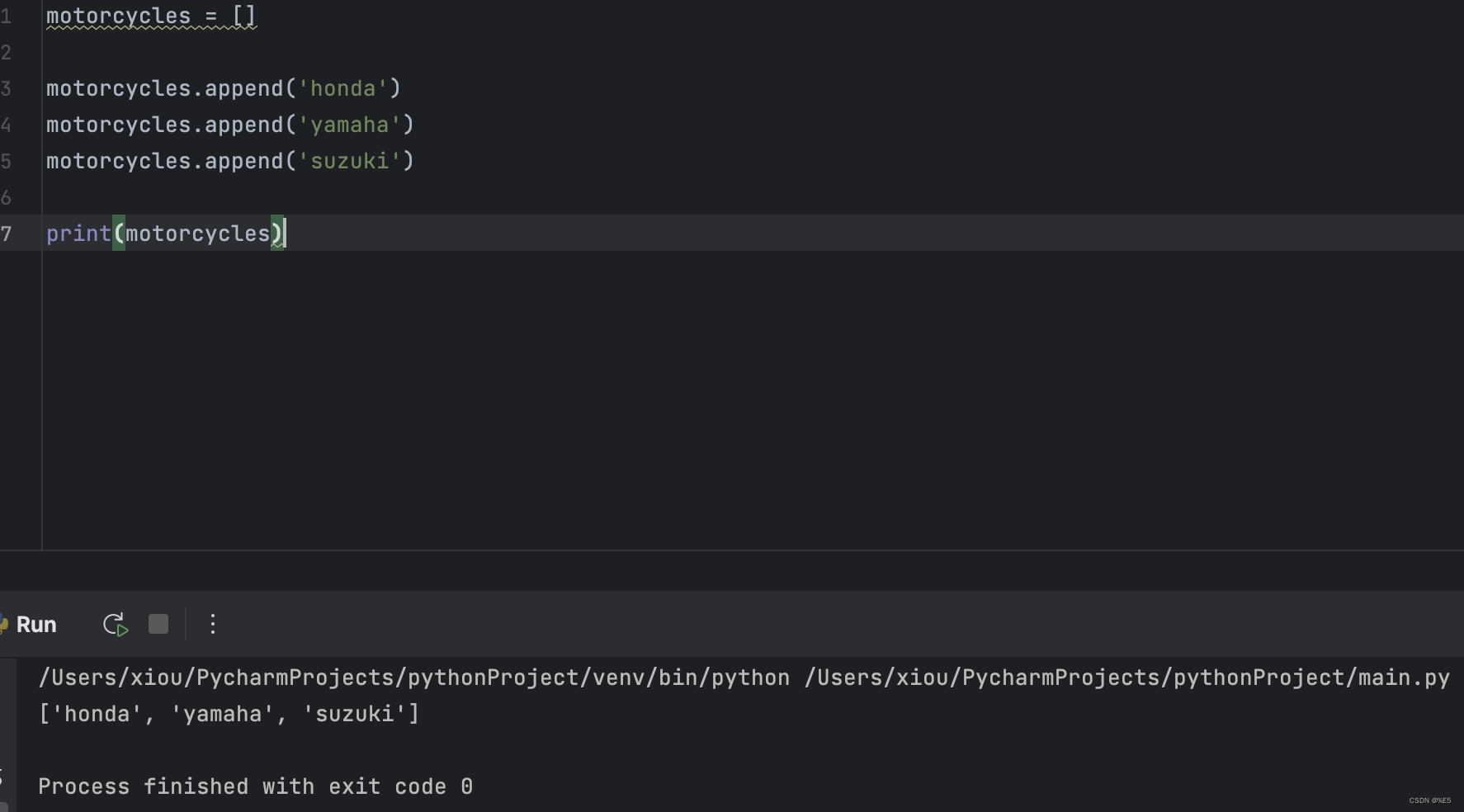Image resolution: width=1464 pixels, height=812 pixels.
Task: Click the Rerun icon in Run panel
Action: (116, 625)
